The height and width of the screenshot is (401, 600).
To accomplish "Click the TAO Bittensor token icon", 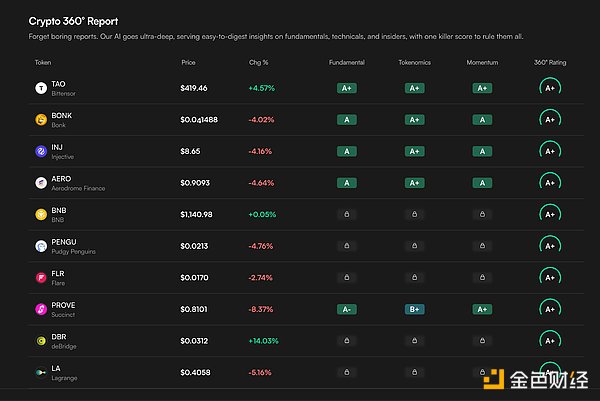I will point(41,88).
